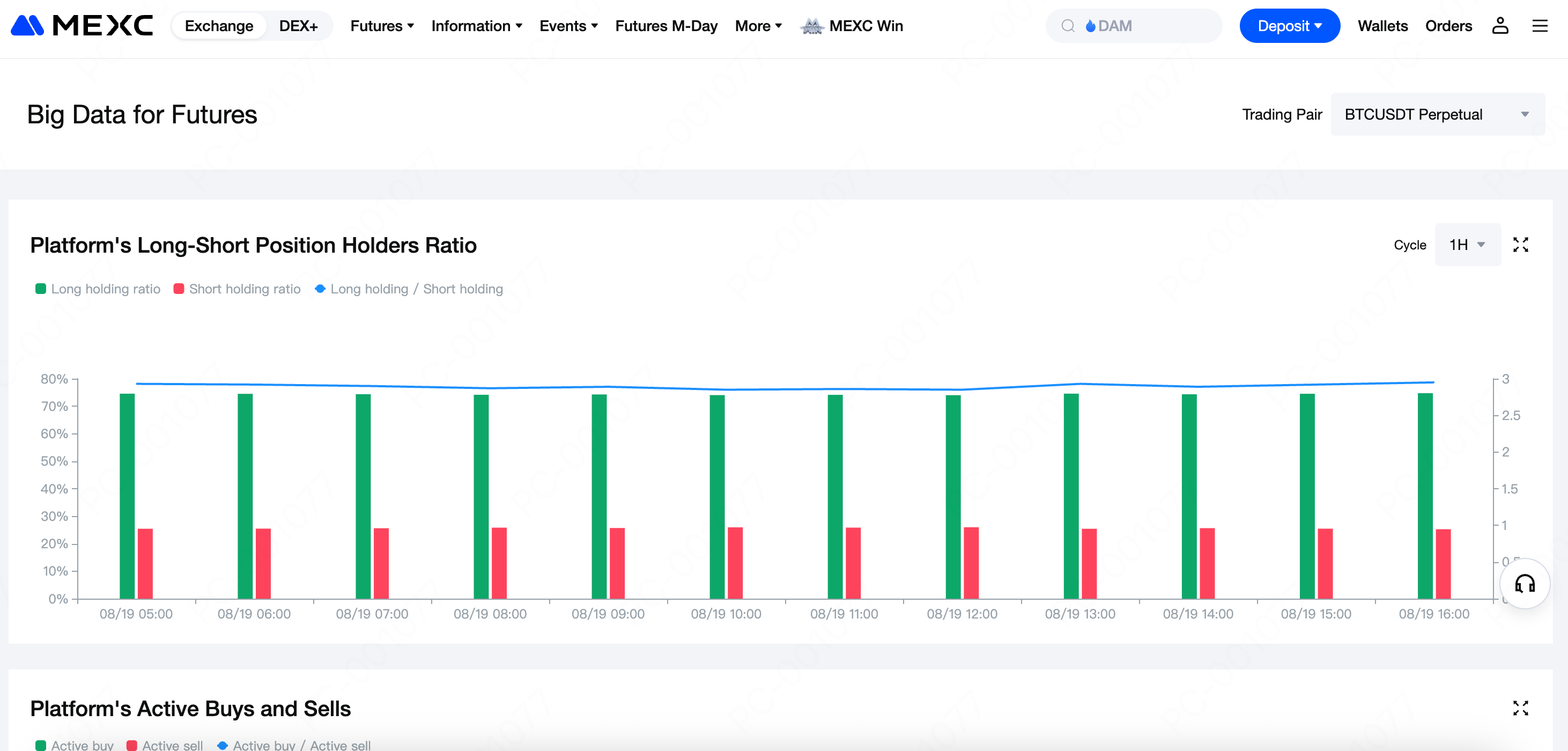Click the search magnifier icon
This screenshot has height=751, width=1568.
pos(1068,26)
